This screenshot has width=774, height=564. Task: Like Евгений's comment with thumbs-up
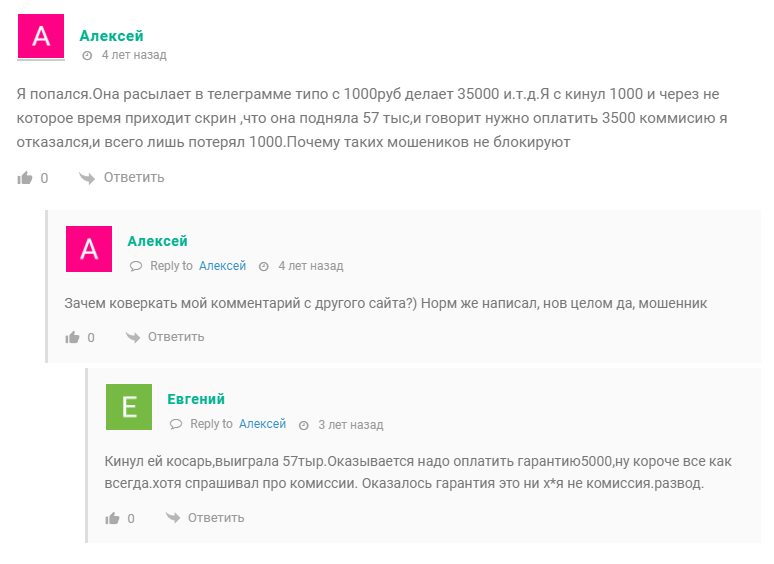tap(112, 518)
